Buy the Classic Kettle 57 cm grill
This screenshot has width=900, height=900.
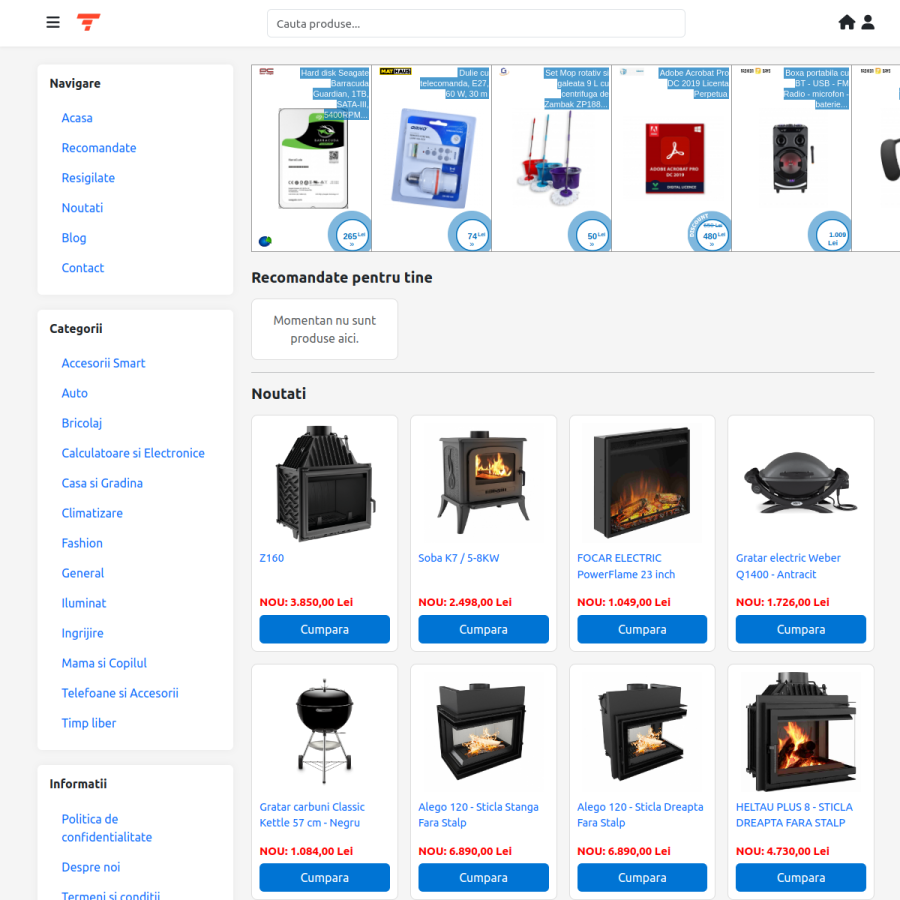[x=324, y=877]
